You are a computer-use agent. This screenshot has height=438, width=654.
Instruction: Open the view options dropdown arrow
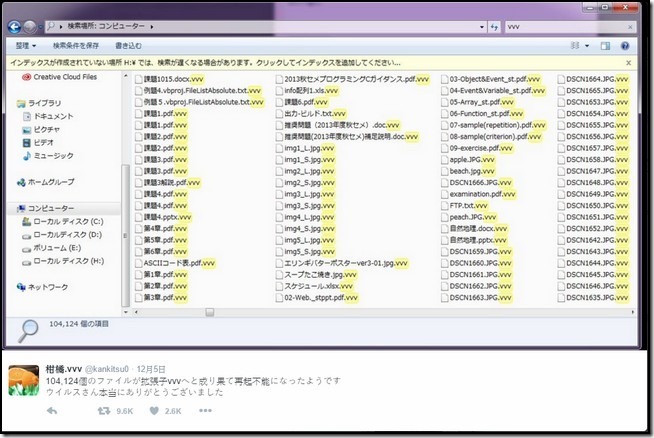pyautogui.click(x=587, y=46)
